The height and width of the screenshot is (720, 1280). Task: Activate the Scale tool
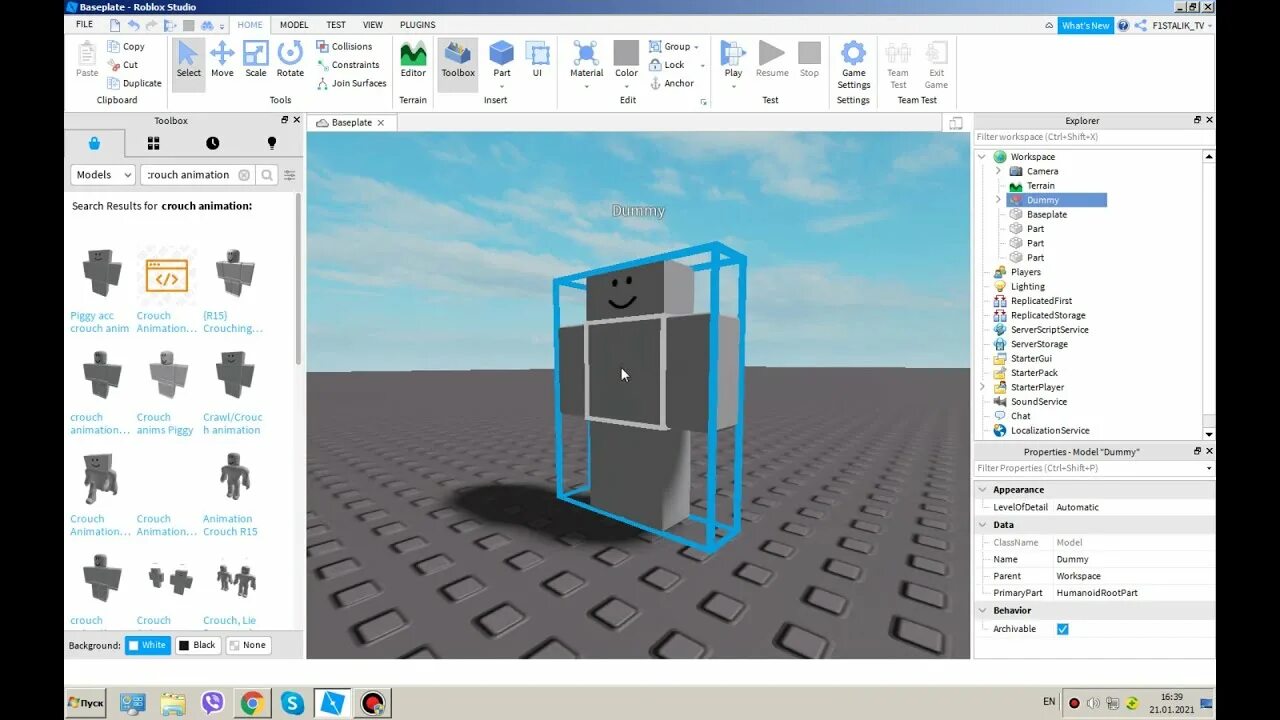[256, 60]
